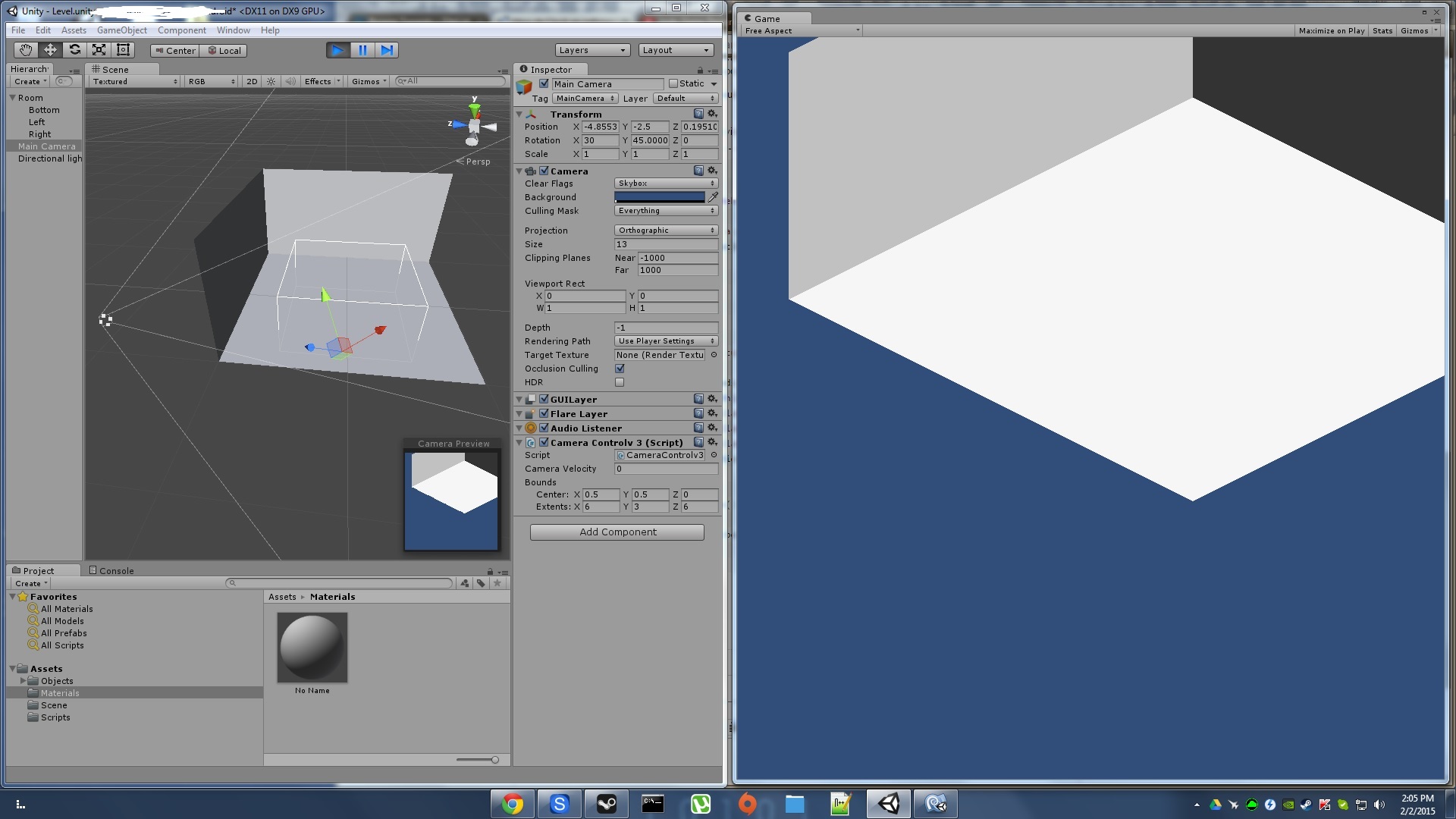This screenshot has width=1456, height=819.
Task: Open Clear Flags Skybox dropdown
Action: [666, 184]
